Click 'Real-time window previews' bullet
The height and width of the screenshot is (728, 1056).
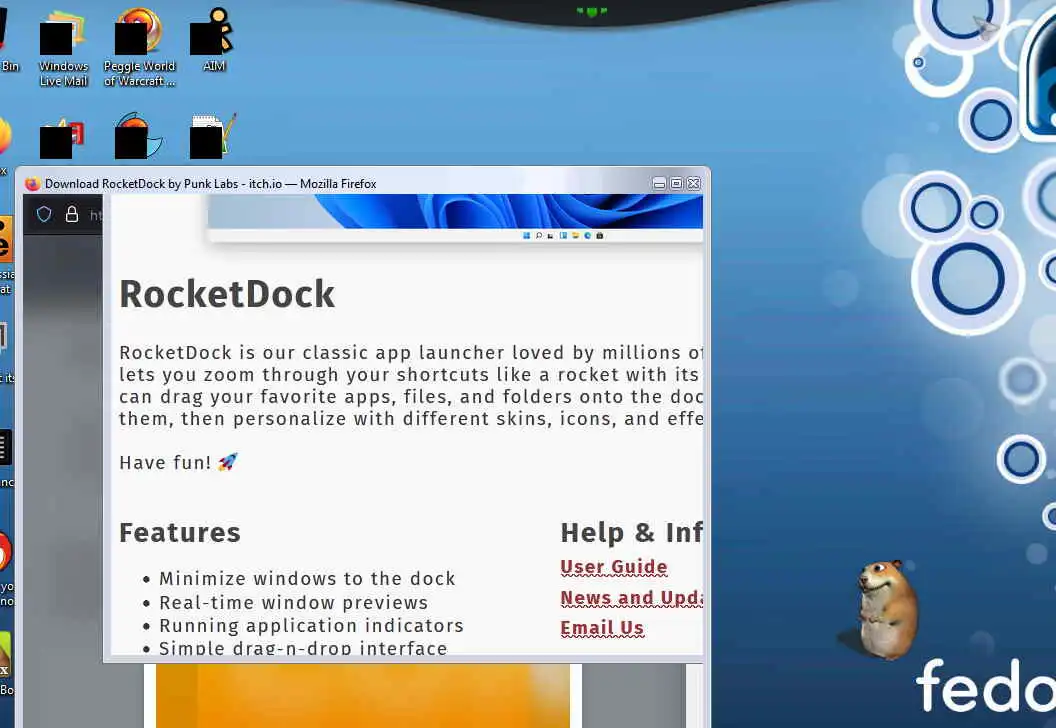[294, 603]
